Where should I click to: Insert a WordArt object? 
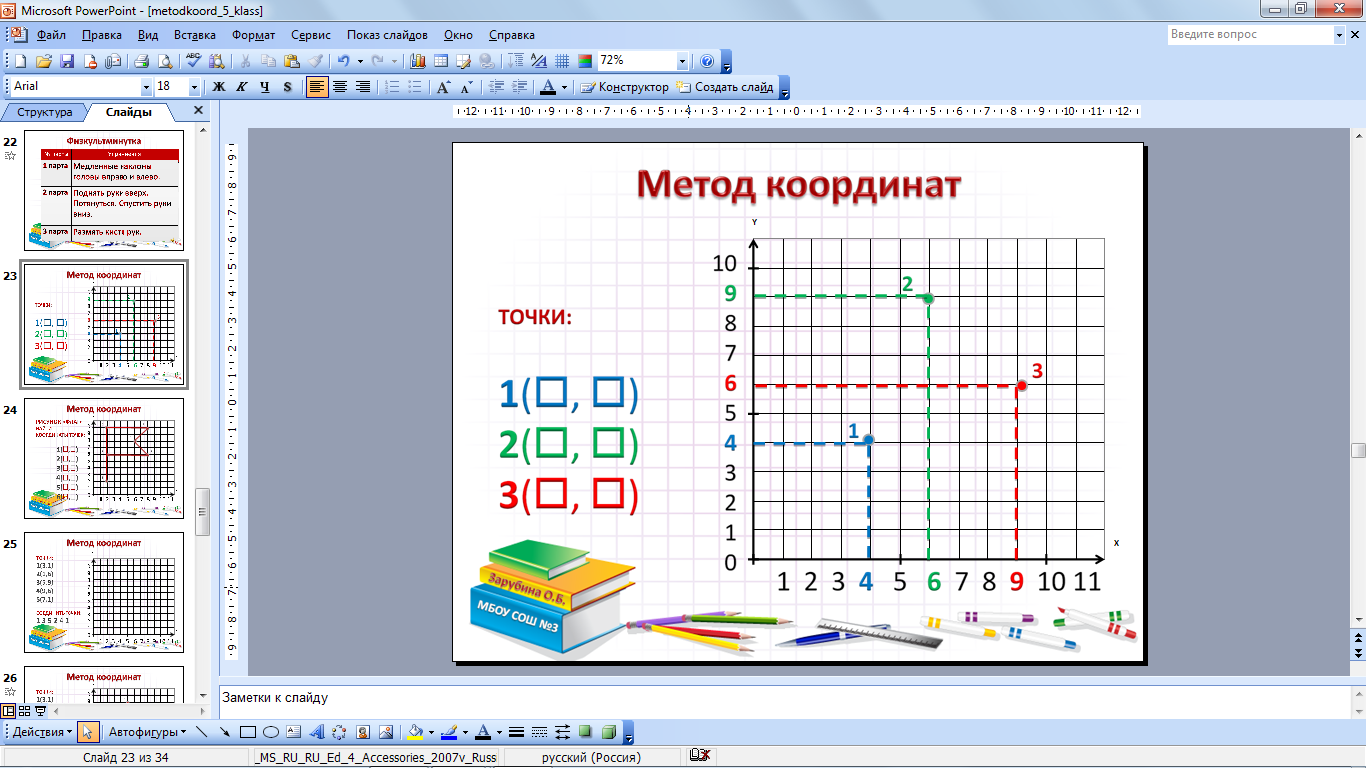(317, 731)
